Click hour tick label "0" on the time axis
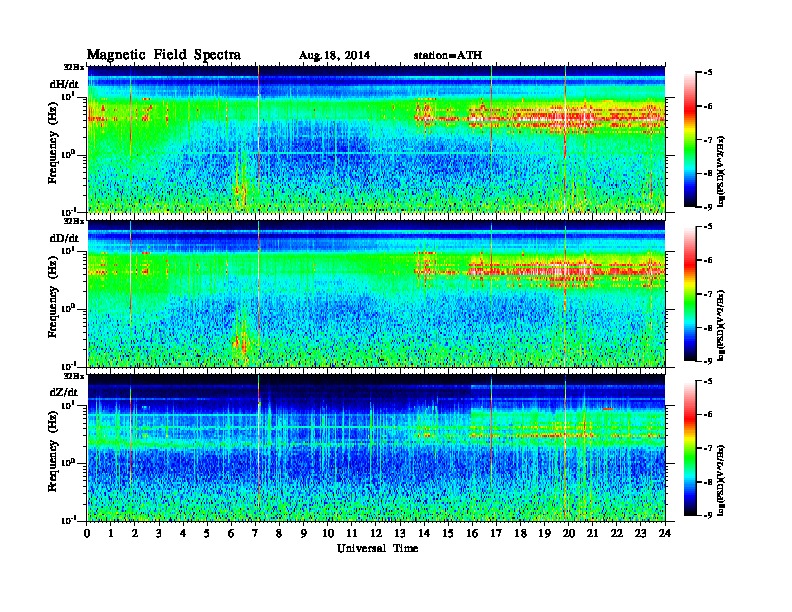This screenshot has height=612, width=792. 87,533
